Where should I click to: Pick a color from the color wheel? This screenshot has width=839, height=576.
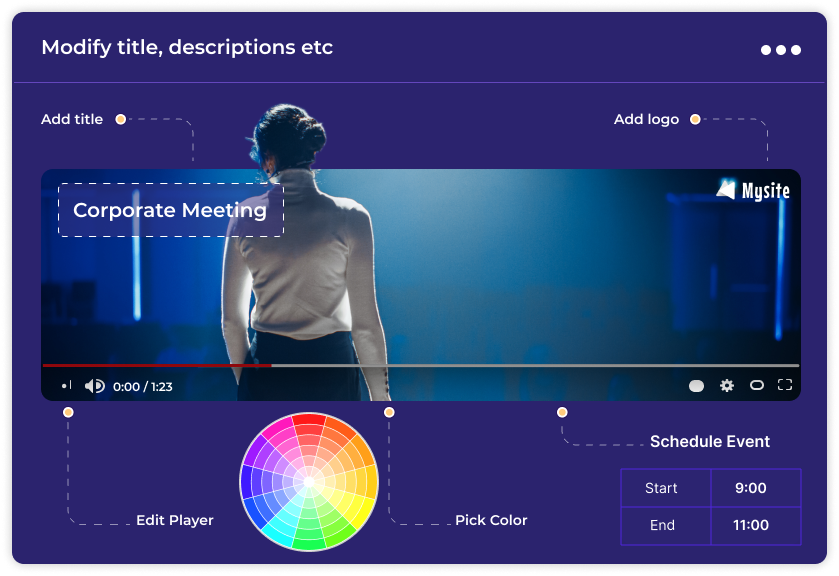309,481
